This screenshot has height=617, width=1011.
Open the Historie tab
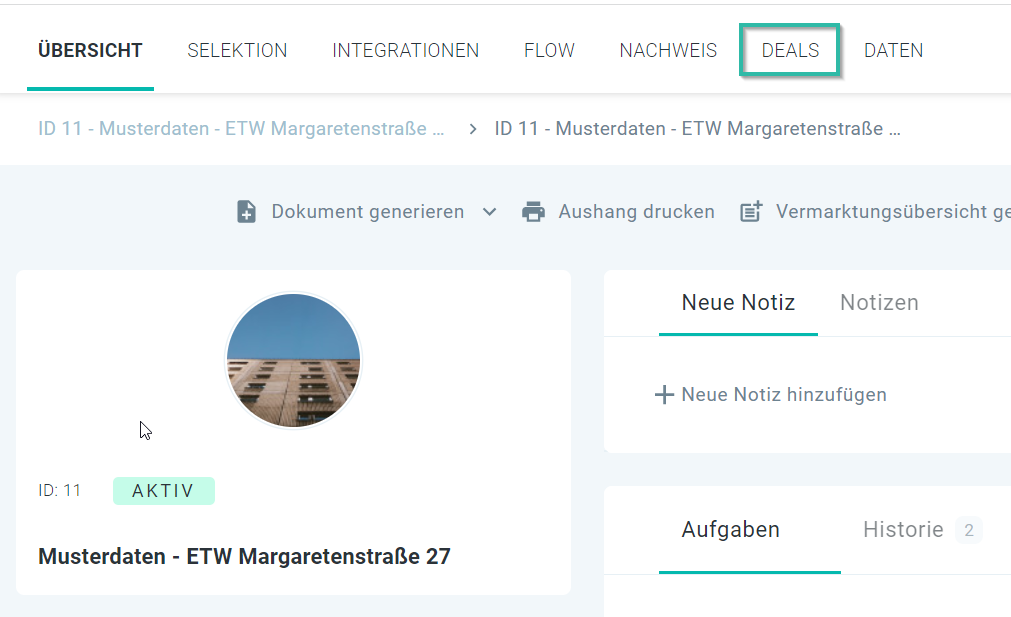[903, 529]
